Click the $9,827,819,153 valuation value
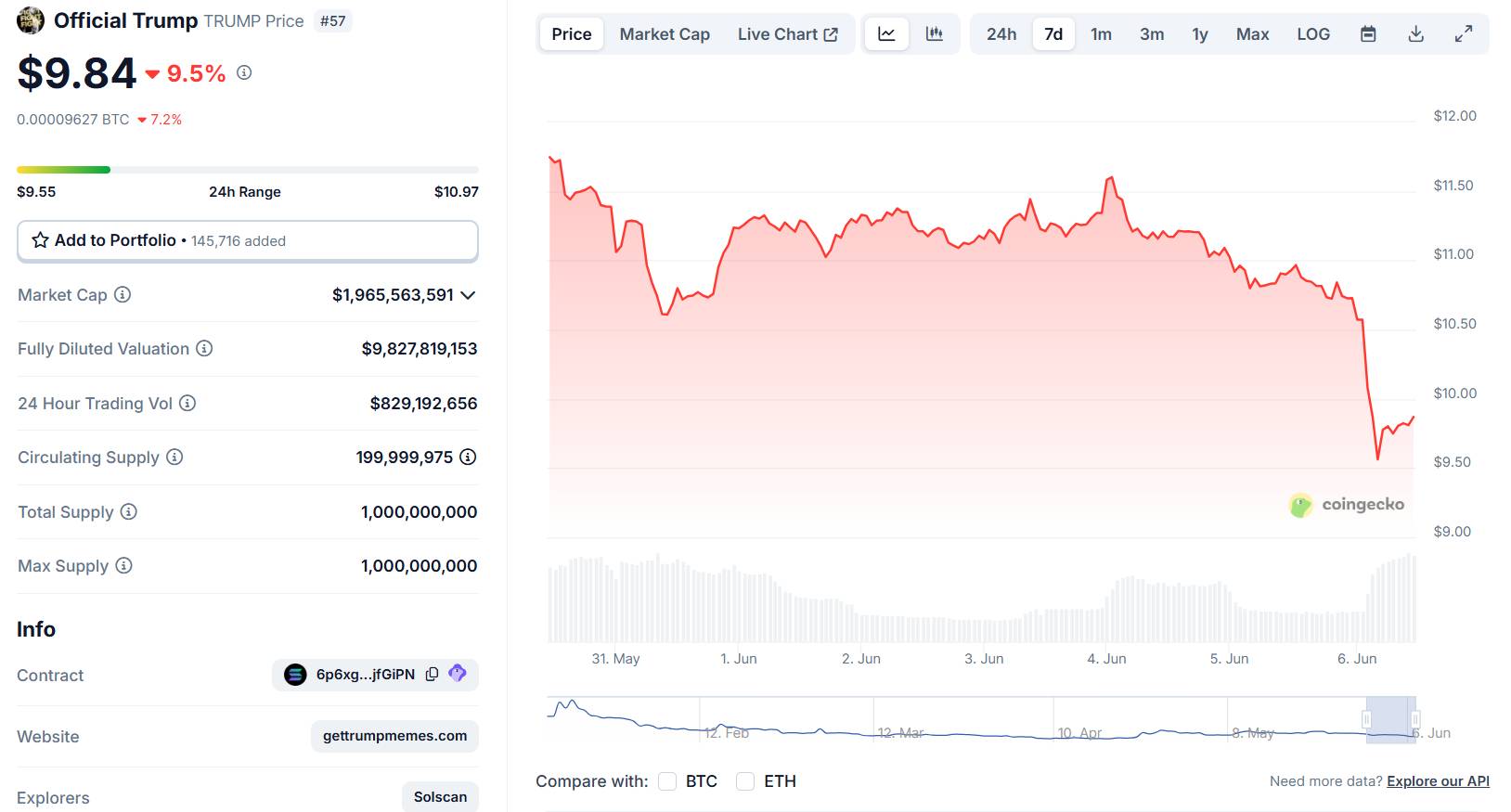1511x812 pixels. (420, 349)
